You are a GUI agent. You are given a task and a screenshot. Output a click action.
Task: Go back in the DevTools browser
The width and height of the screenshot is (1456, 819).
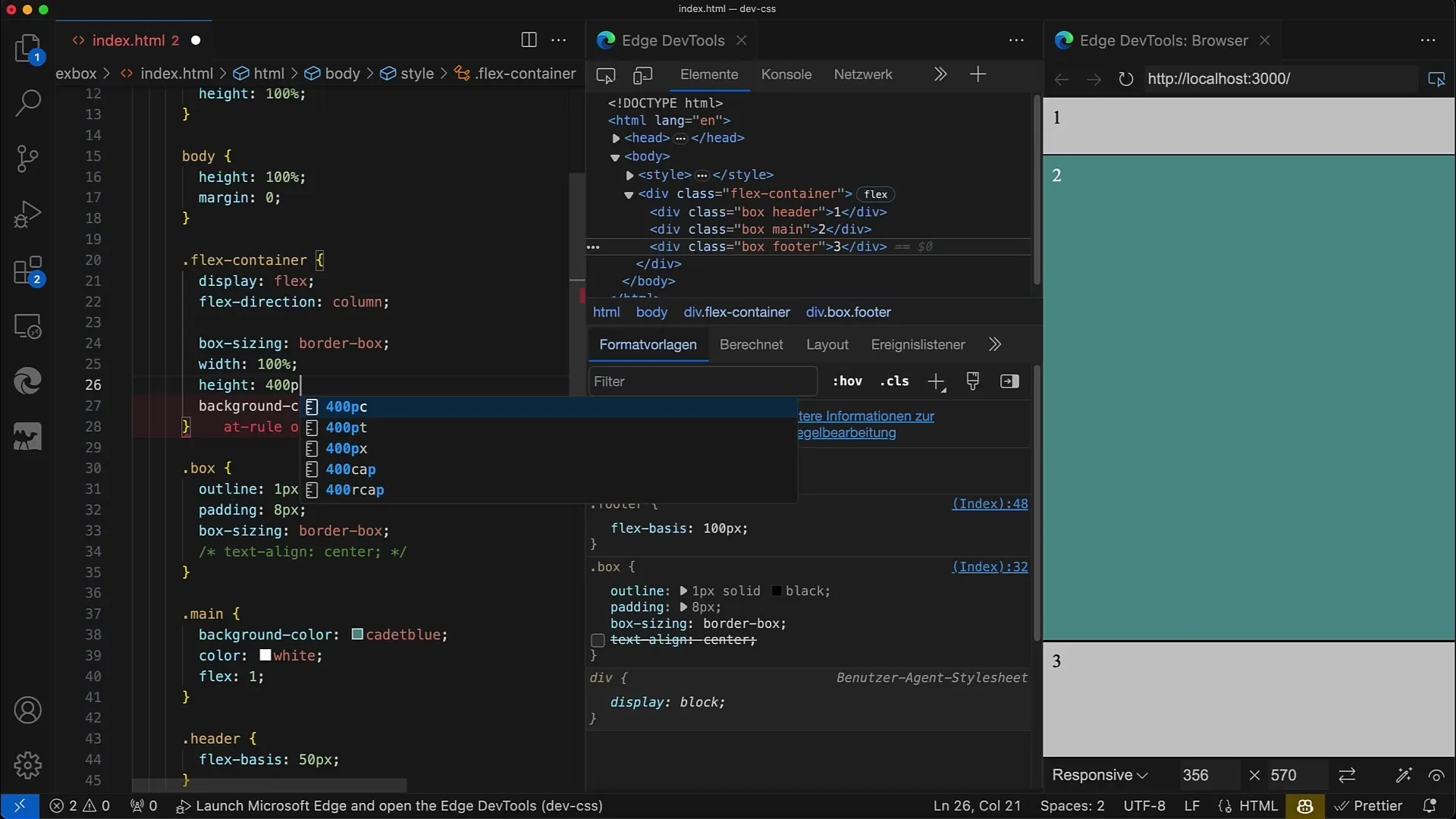(1062, 79)
